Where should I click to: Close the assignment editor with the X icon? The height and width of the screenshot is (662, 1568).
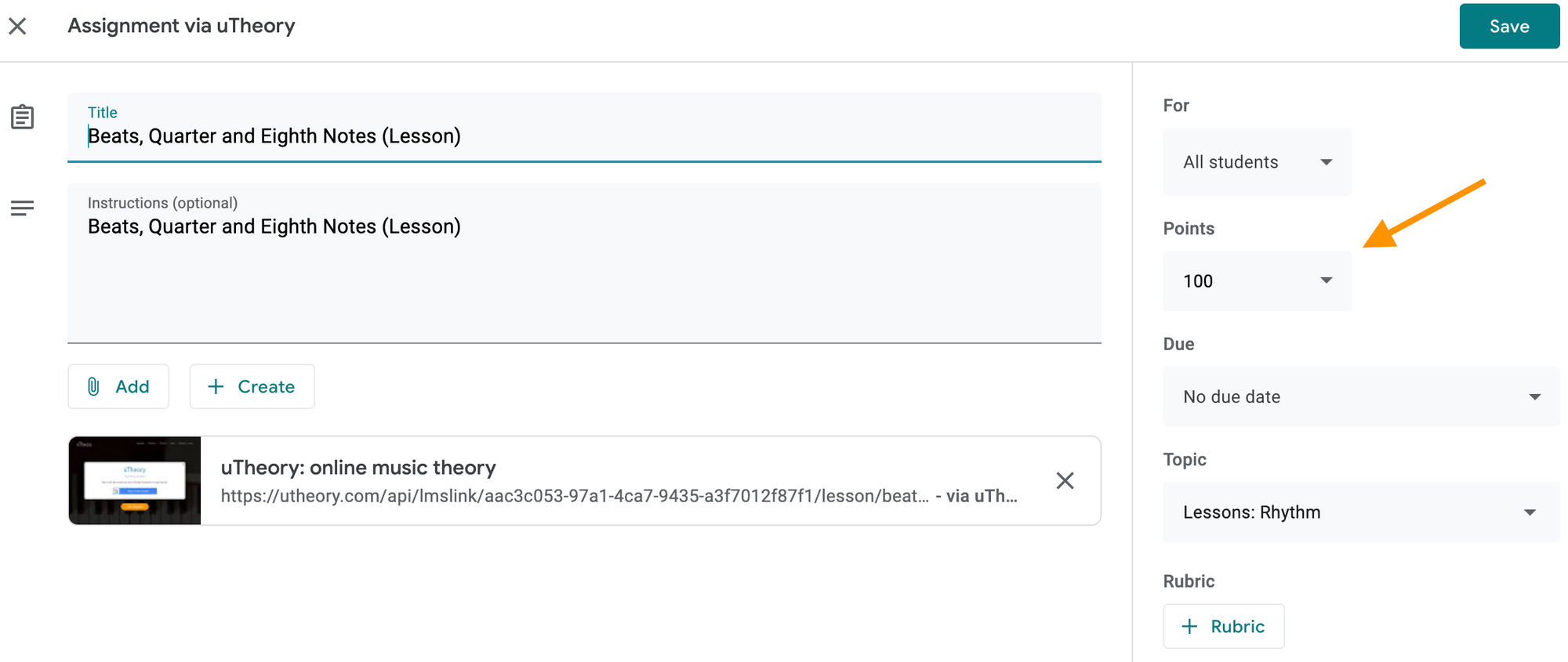[x=17, y=26]
